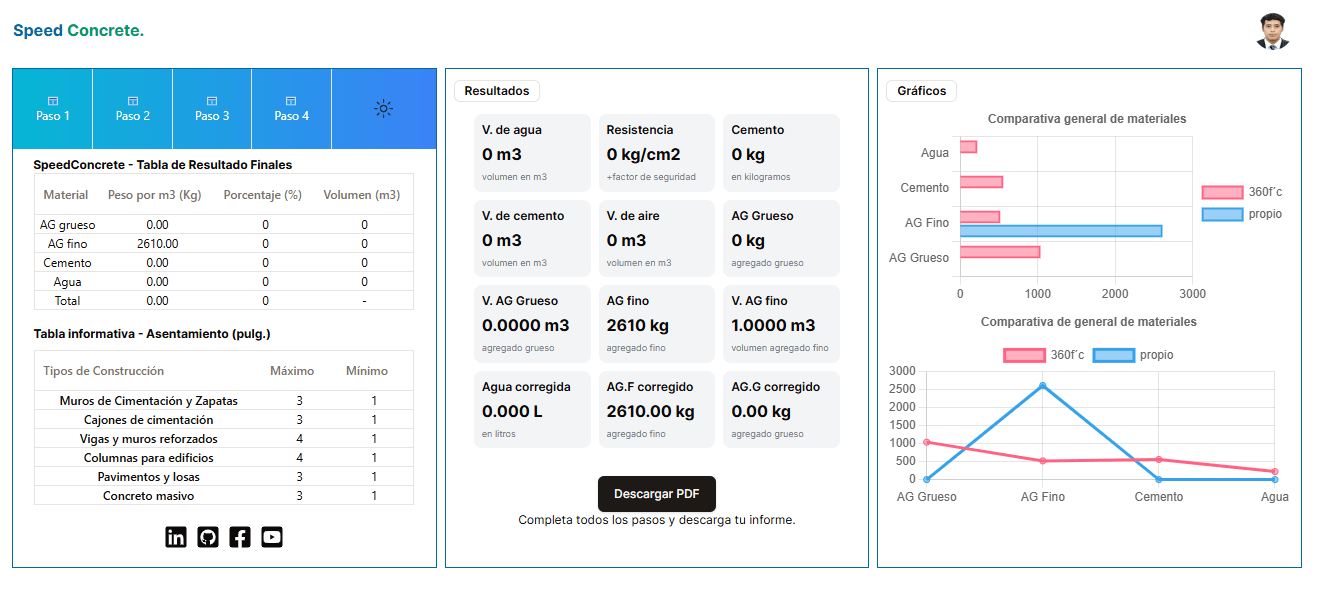Click the LinkedIn icon
Screen dimensions: 1319x594
point(176,537)
